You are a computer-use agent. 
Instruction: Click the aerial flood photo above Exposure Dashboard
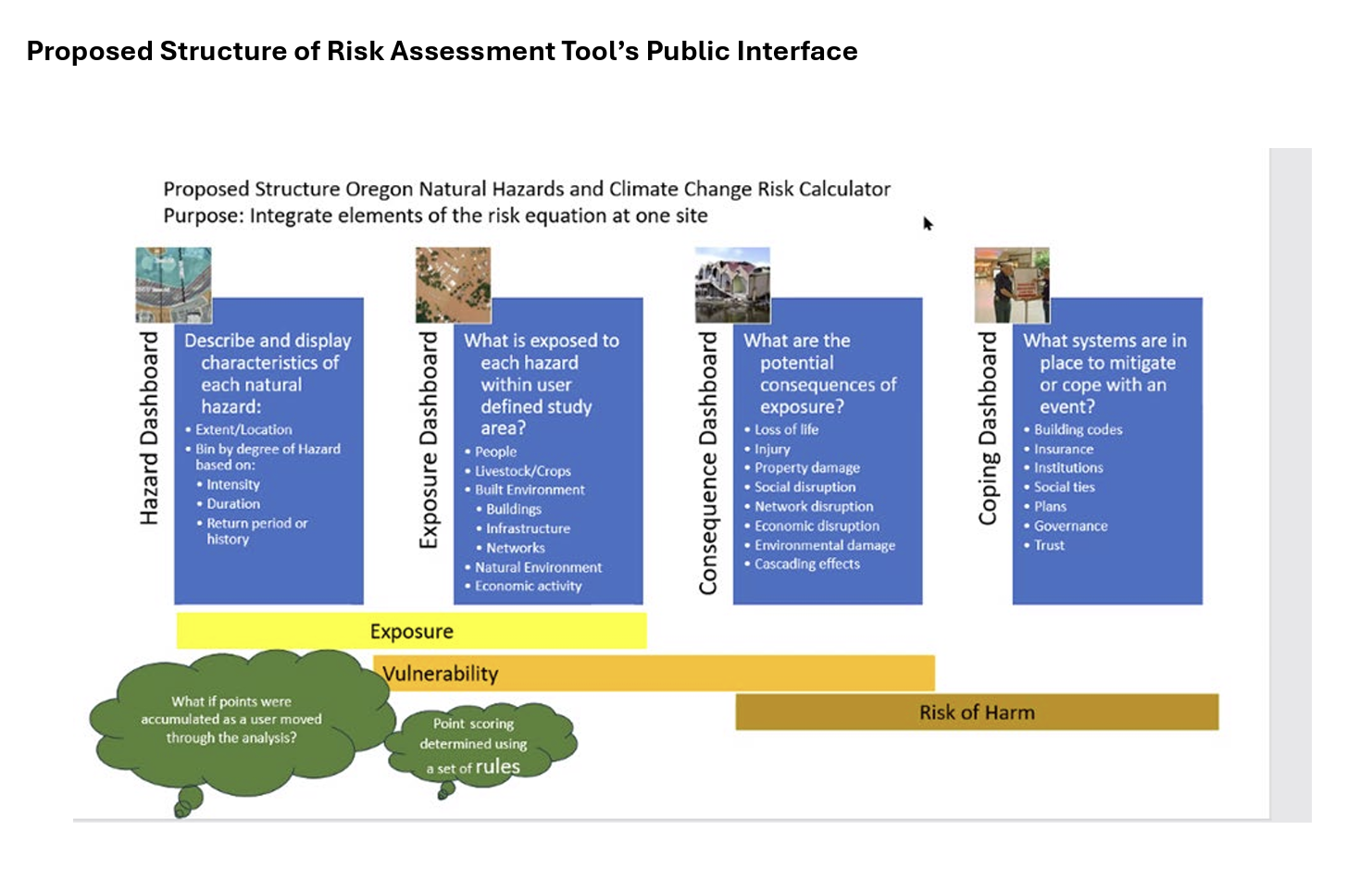click(453, 283)
